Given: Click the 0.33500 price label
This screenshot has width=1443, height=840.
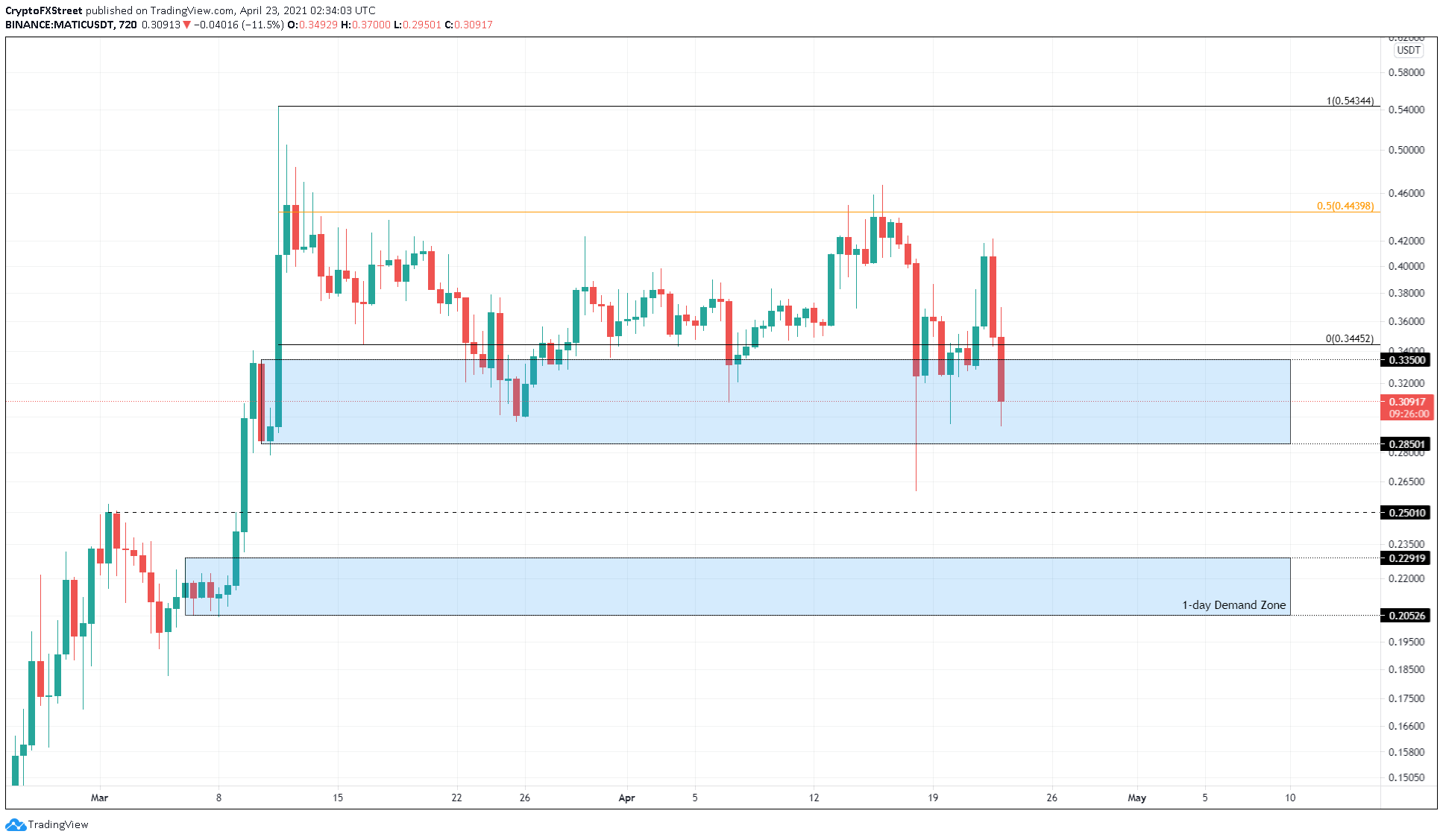Looking at the screenshot, I should (x=1406, y=360).
